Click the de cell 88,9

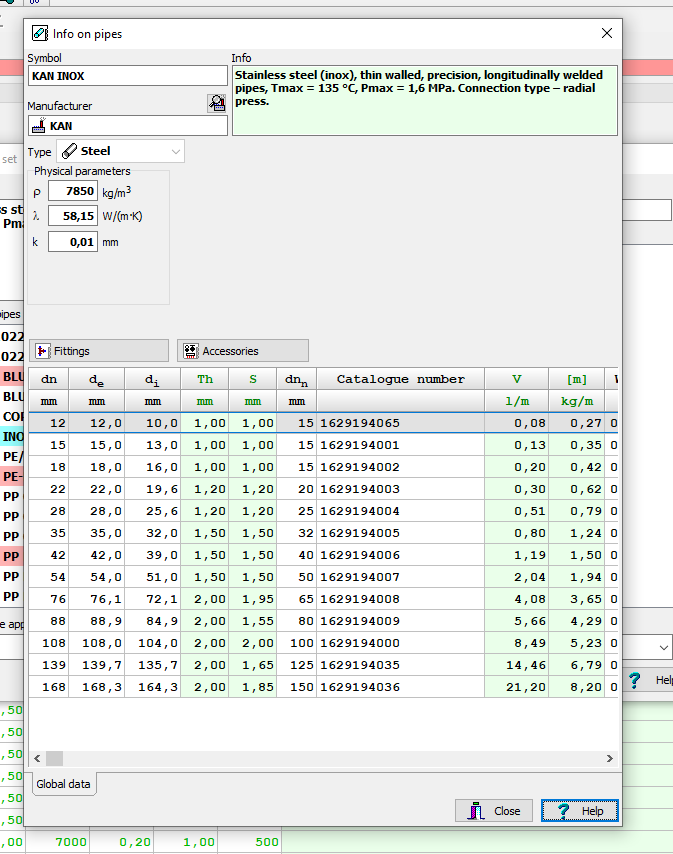(97, 621)
